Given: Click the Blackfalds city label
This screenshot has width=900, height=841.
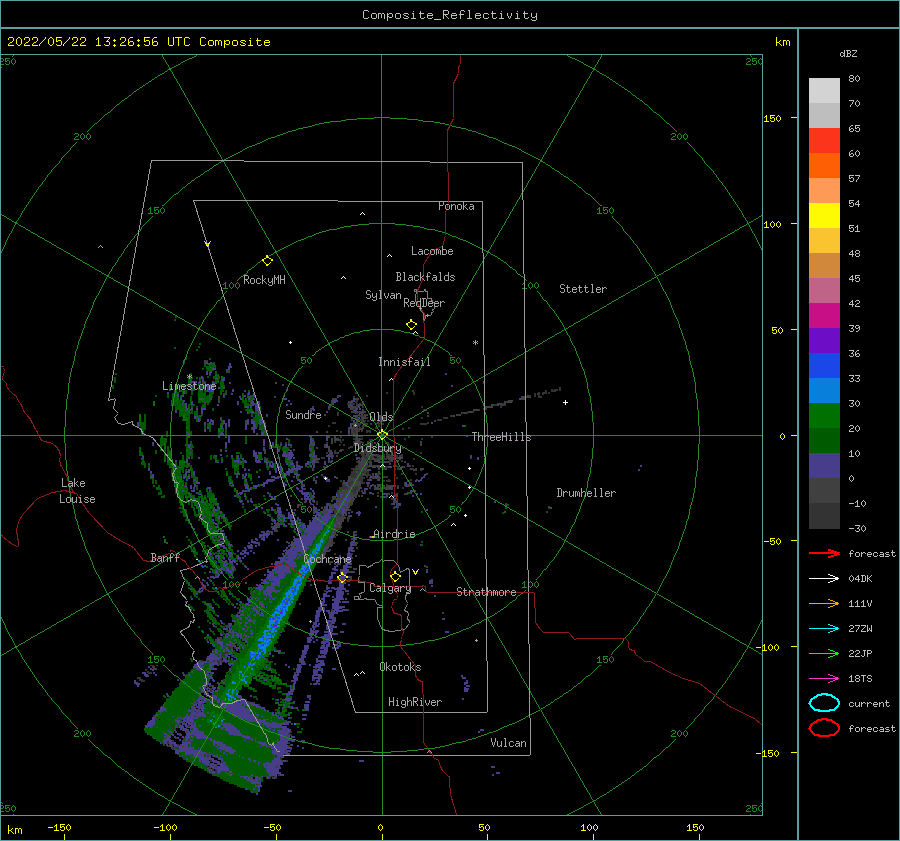Looking at the screenshot, I should [x=425, y=277].
